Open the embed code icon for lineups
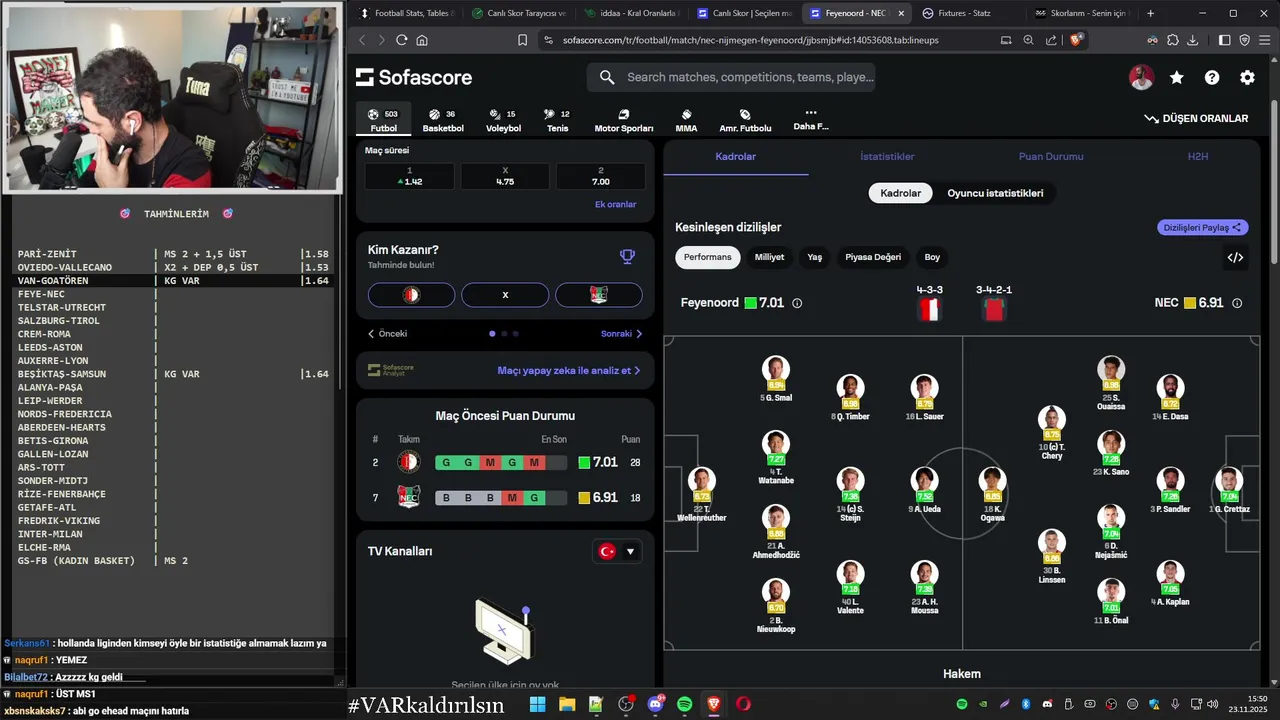 click(x=1235, y=257)
